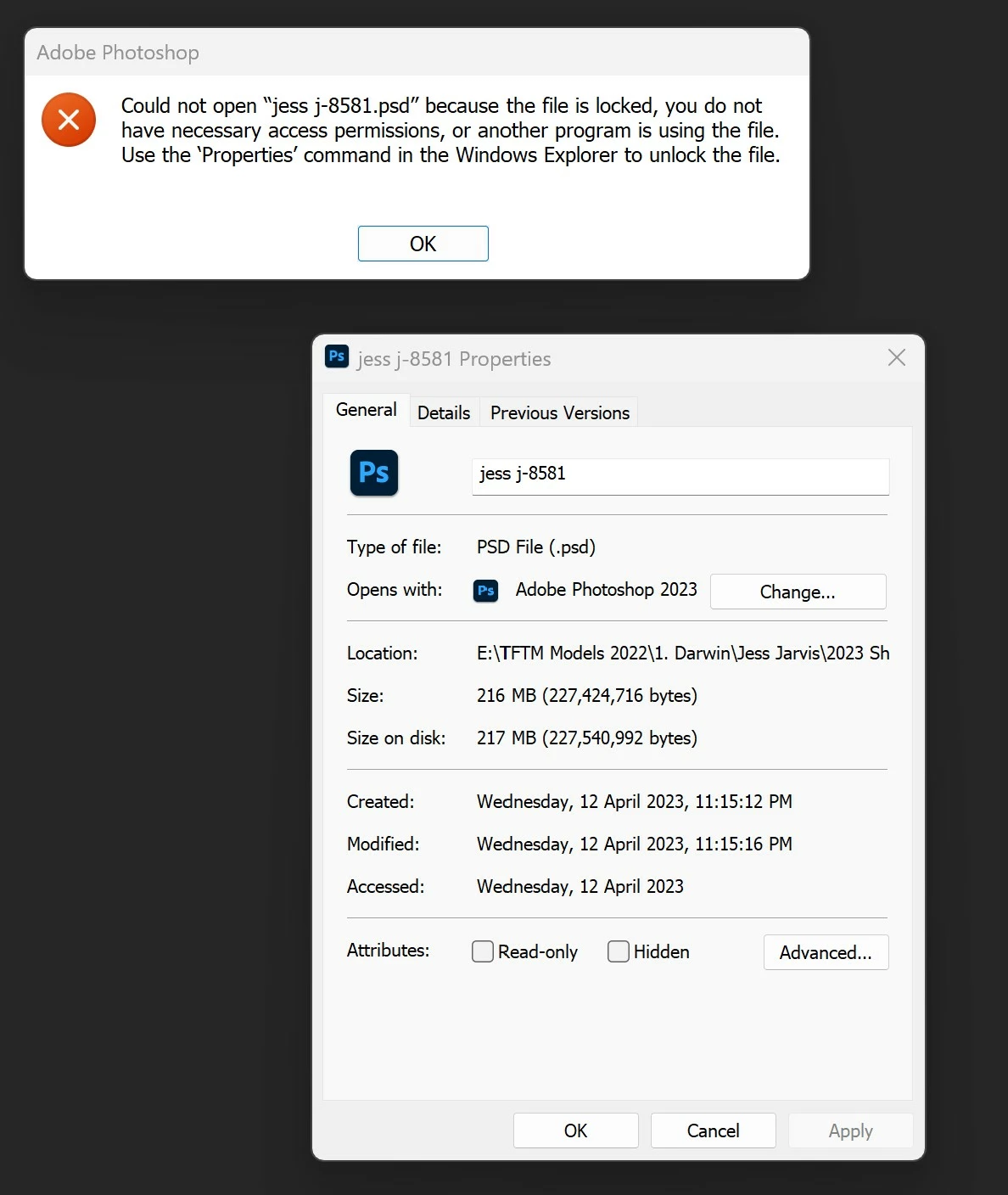Click the large Ps file icon
This screenshot has height=1195, width=1008.
(374, 473)
